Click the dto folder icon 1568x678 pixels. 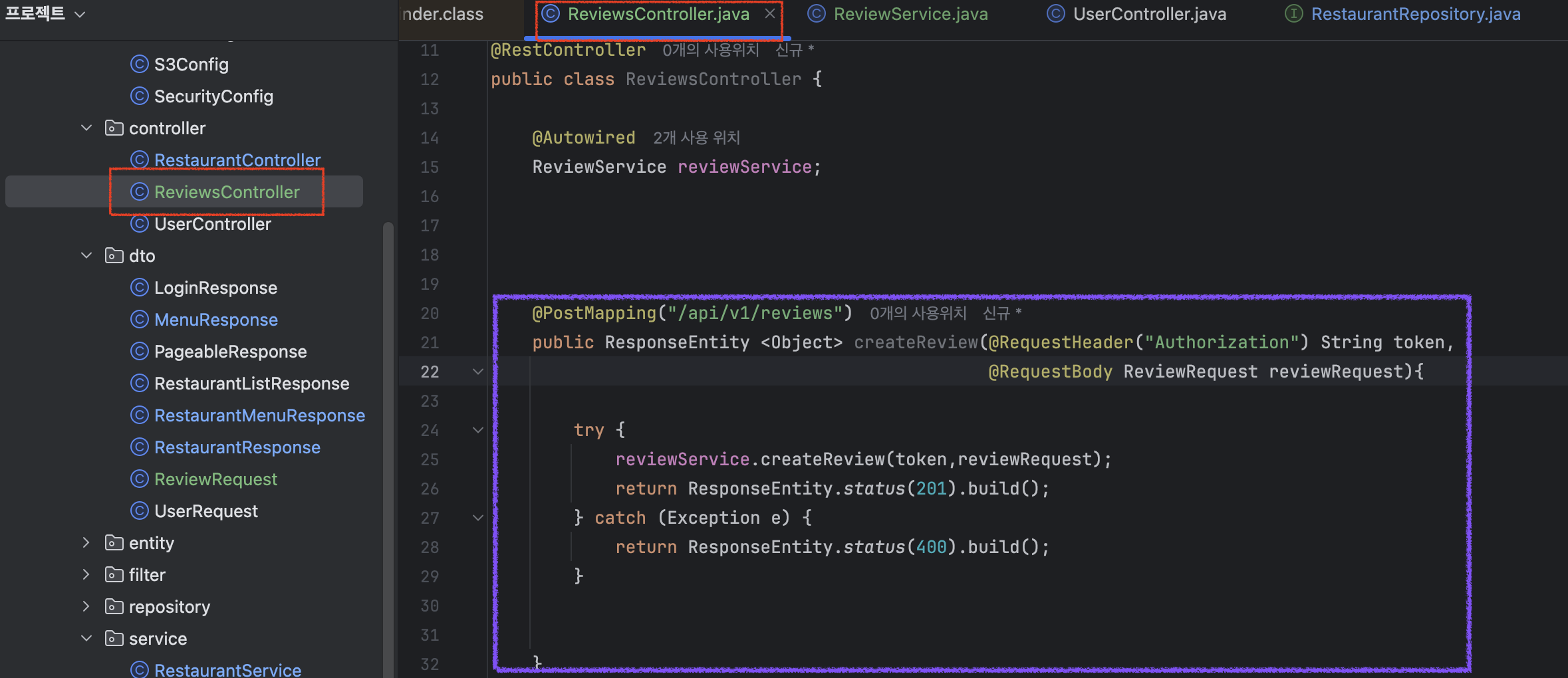114,255
